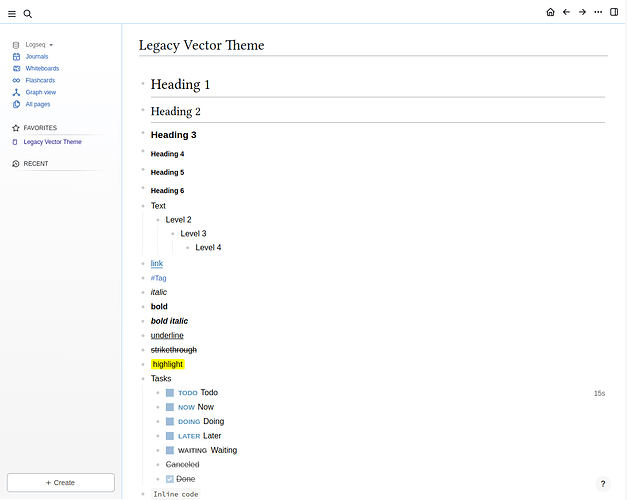Click the TODO marker label
Image resolution: width=627 pixels, height=500 pixels.
pos(188,393)
